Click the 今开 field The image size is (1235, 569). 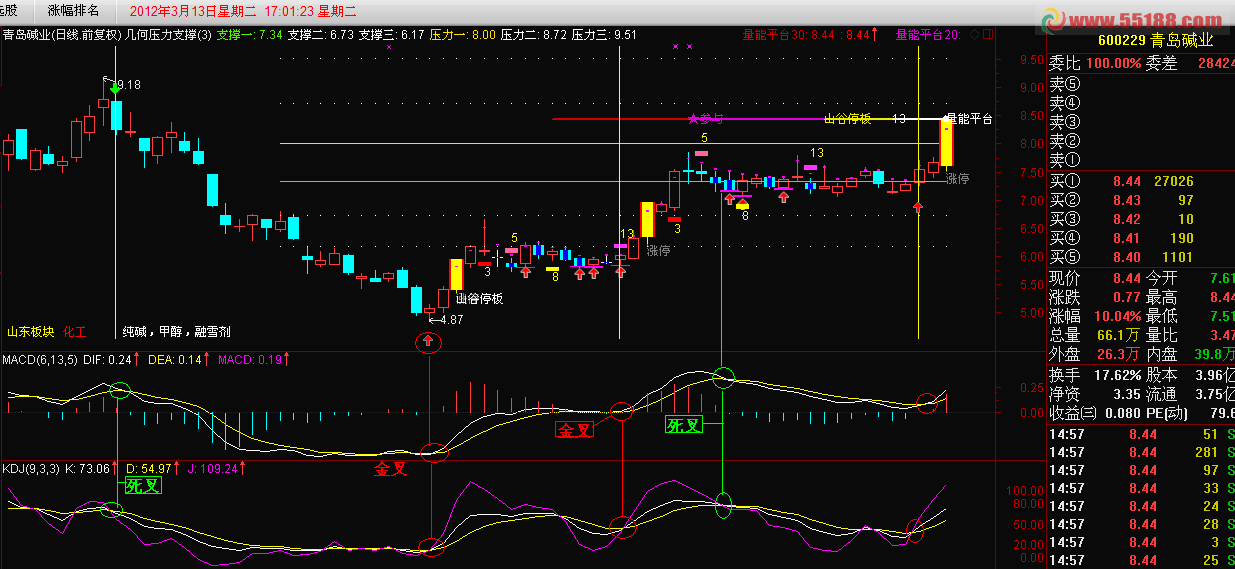pos(1190,278)
